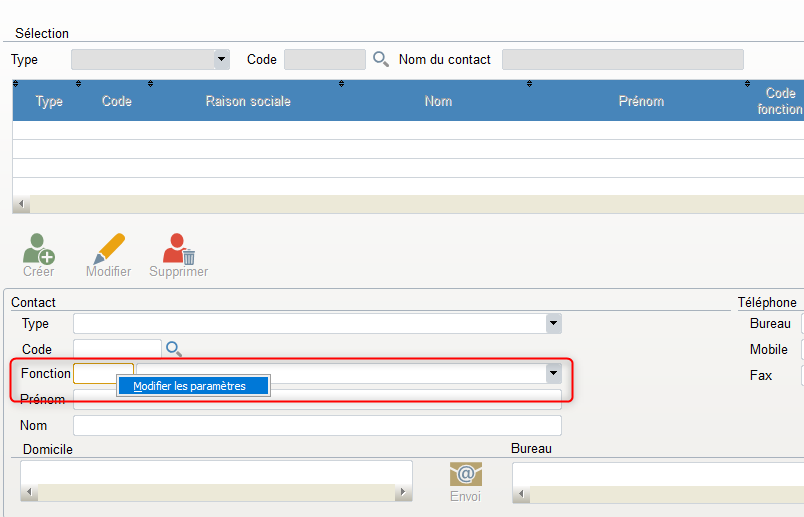Screen dimensions: 804x517
Task: Click the Nom input field in Contact
Action: 317,426
